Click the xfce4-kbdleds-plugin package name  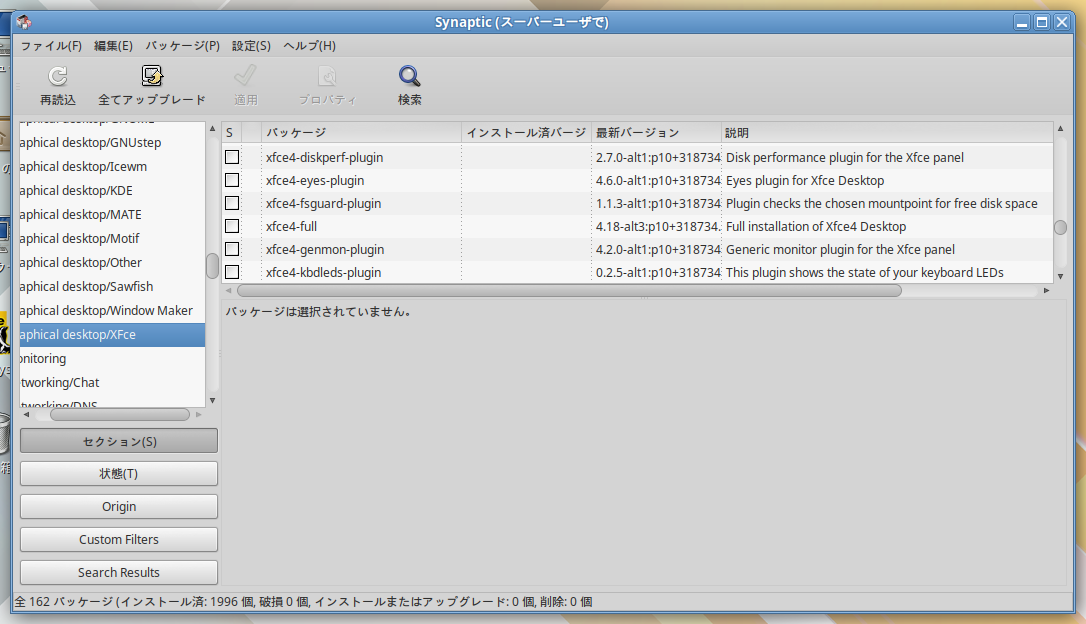tap(323, 272)
